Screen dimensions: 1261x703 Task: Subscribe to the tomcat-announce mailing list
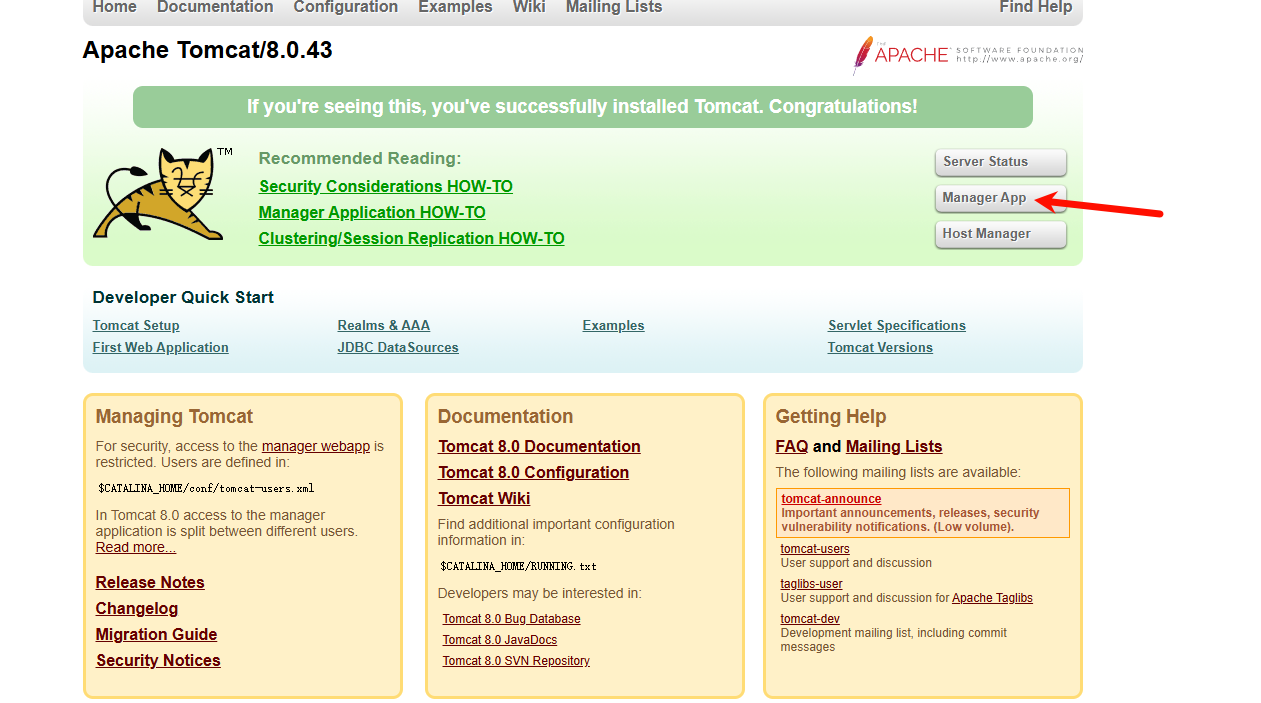click(831, 498)
